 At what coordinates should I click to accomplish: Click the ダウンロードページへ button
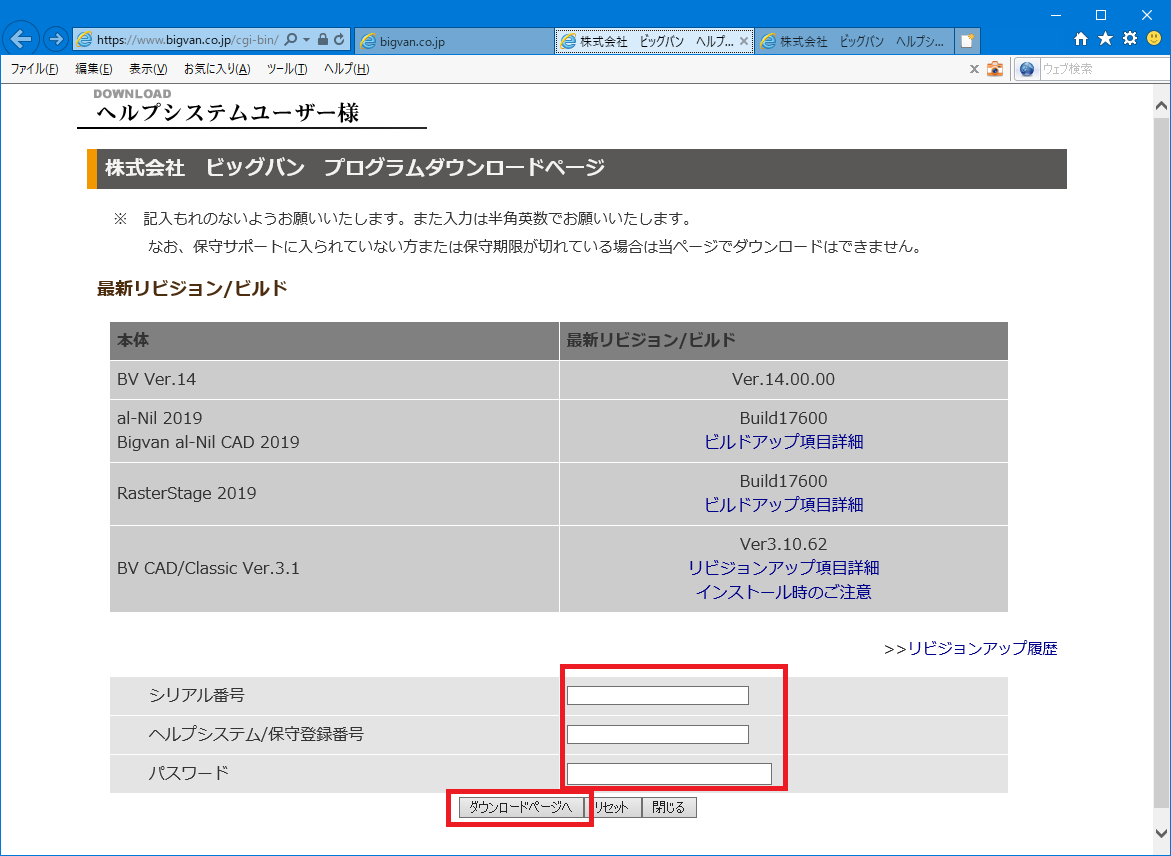click(x=521, y=807)
